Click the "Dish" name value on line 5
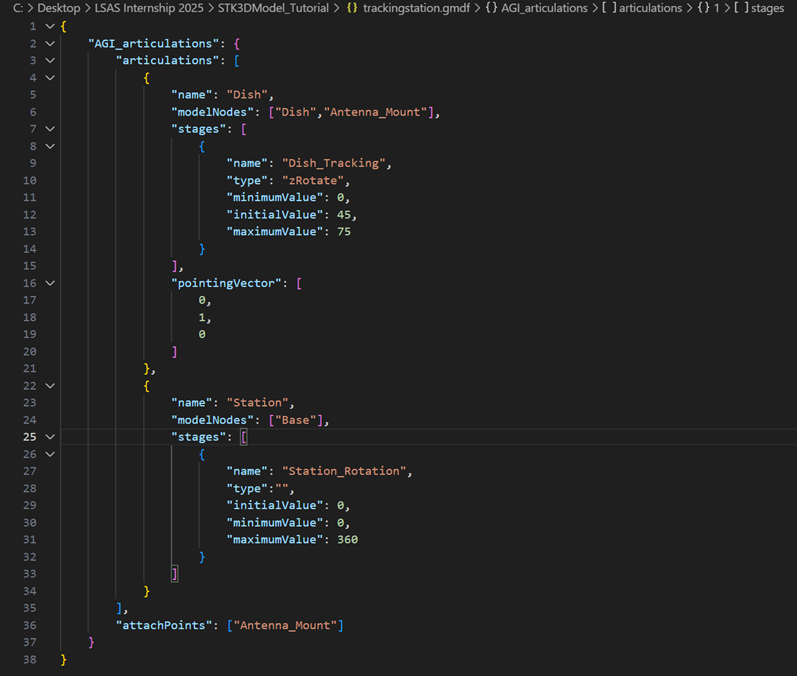Screen dimensions: 797x676 click(247, 95)
